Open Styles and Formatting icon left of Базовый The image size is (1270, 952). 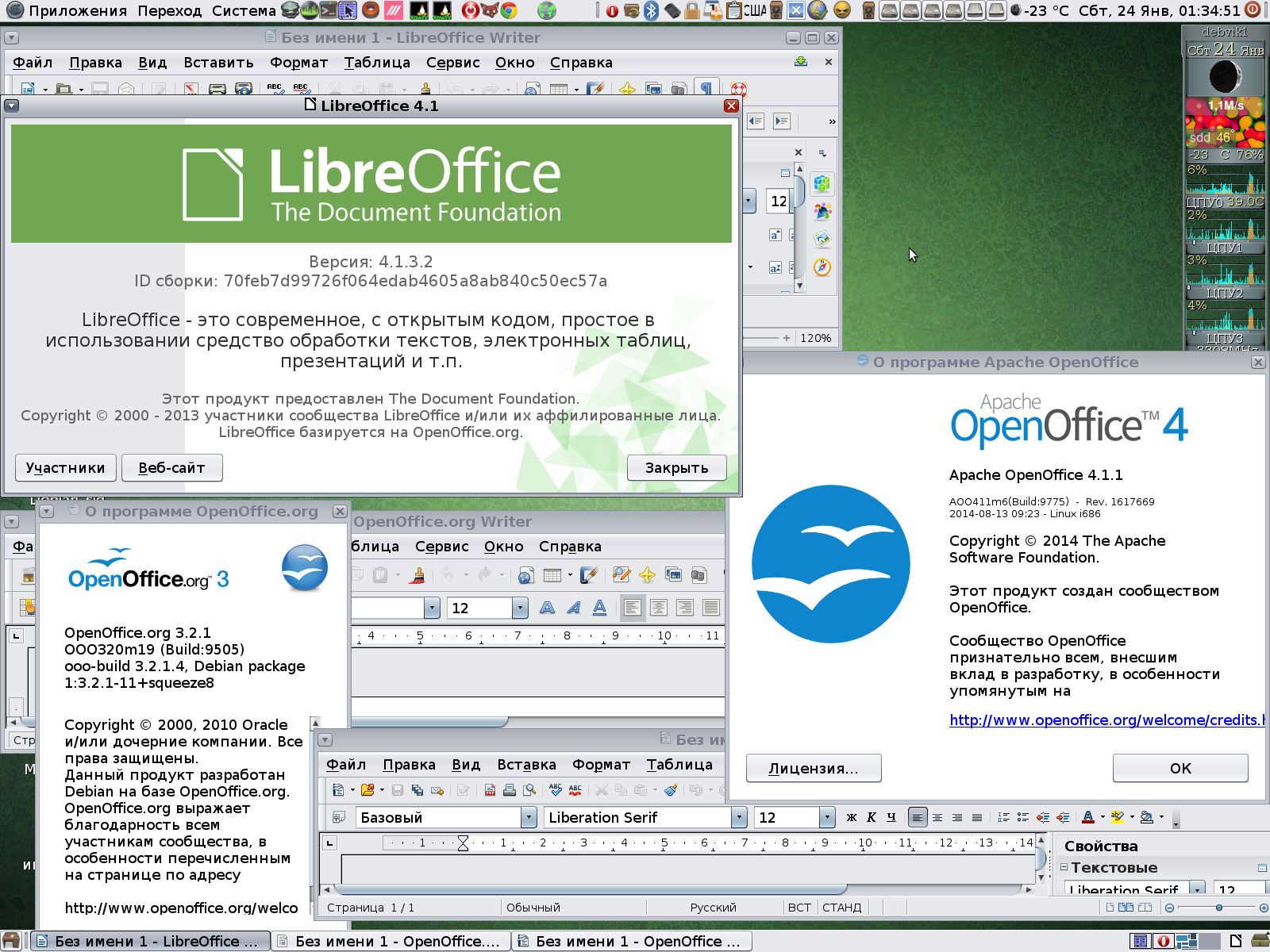coord(339,817)
